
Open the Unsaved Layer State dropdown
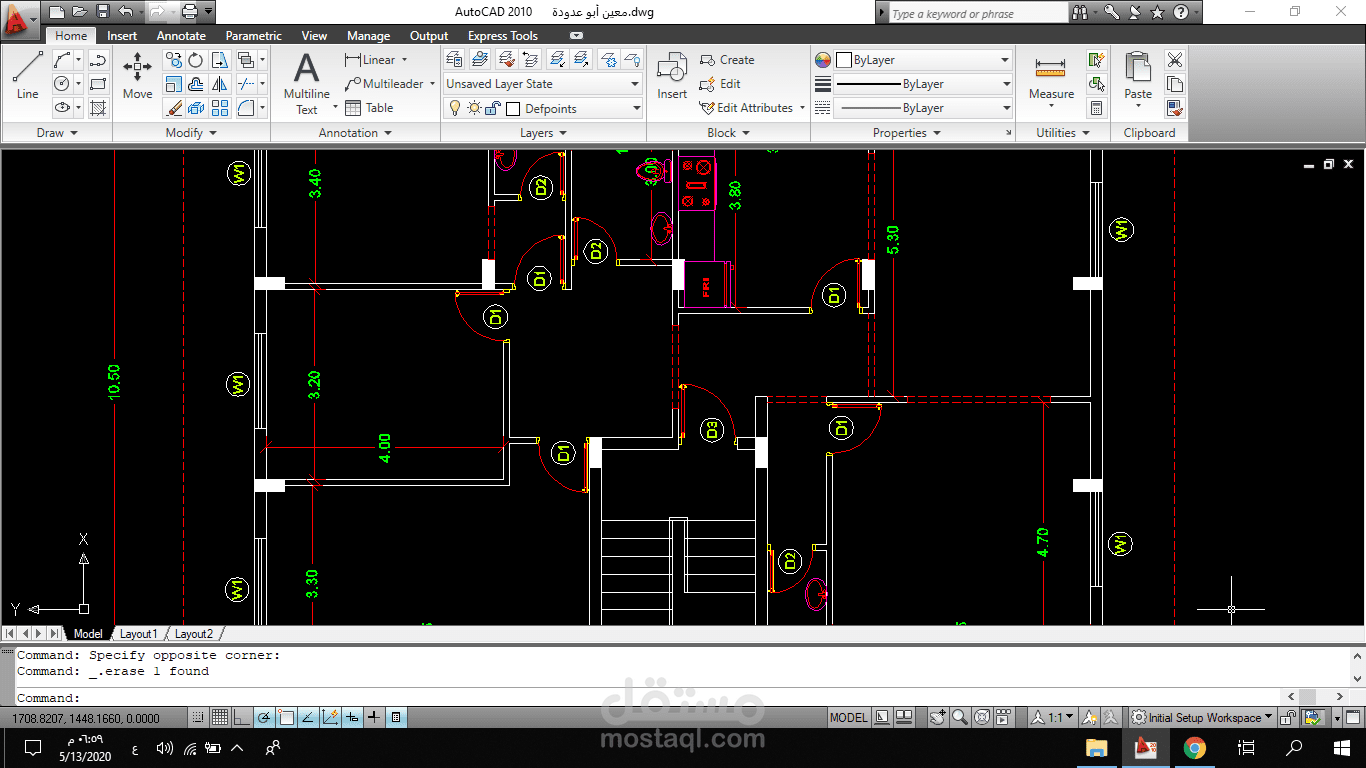pyautogui.click(x=543, y=84)
